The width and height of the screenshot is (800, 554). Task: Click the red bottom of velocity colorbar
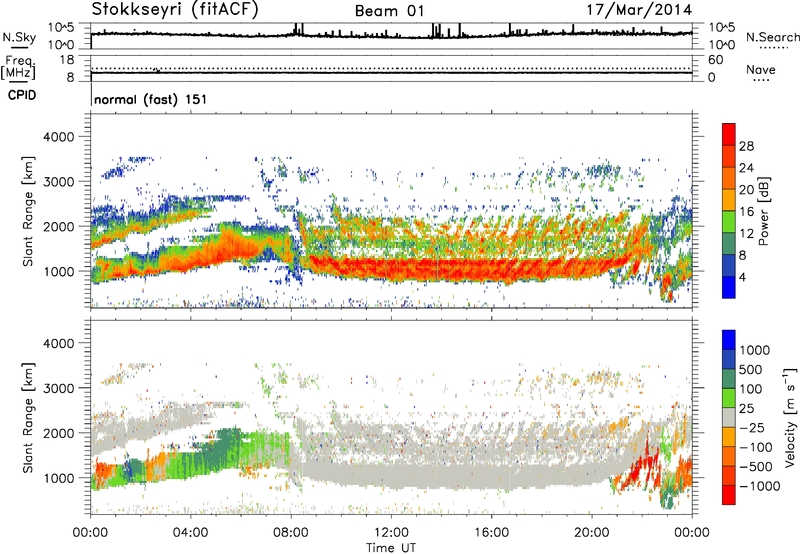(729, 495)
